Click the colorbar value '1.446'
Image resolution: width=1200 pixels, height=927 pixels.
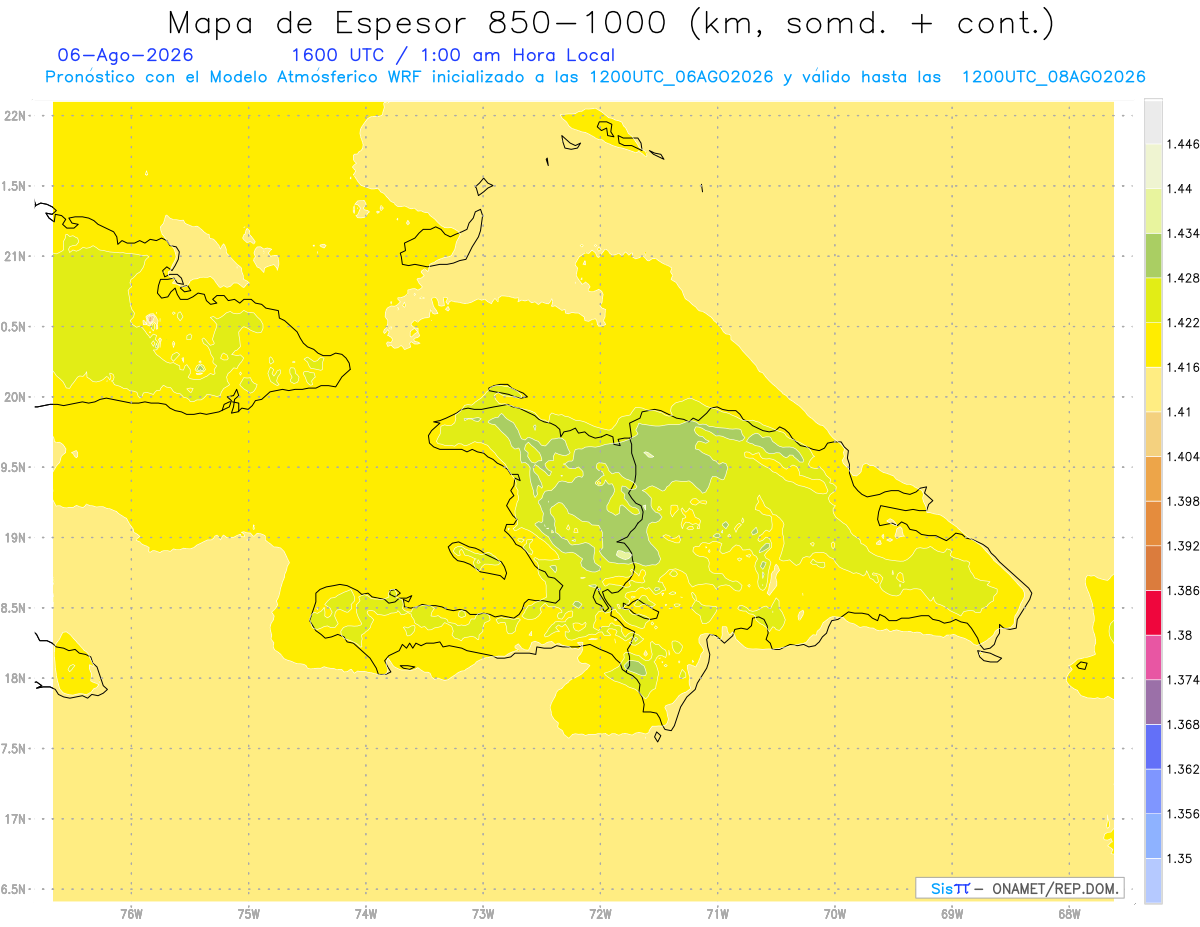(1184, 144)
